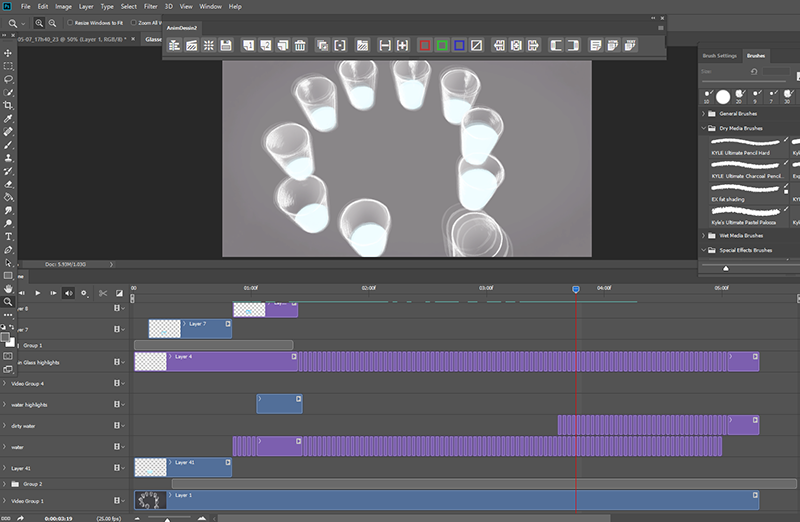
Task: Click the timeline scissors split icon
Action: tap(103, 293)
